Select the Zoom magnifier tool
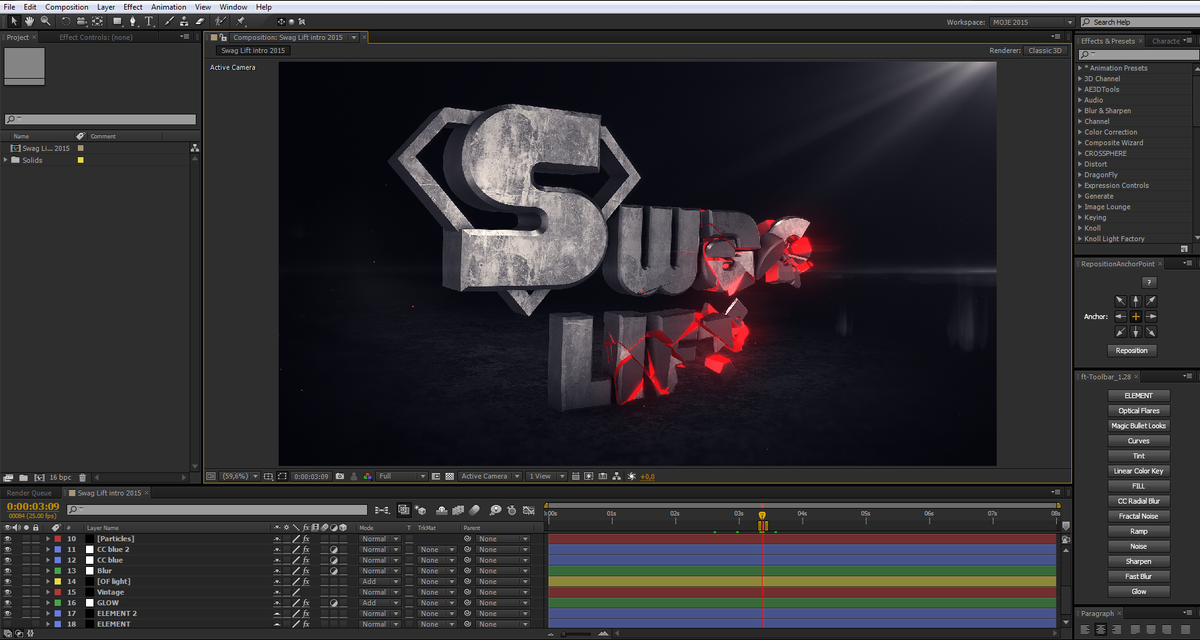Image resolution: width=1200 pixels, height=640 pixels. tap(46, 21)
